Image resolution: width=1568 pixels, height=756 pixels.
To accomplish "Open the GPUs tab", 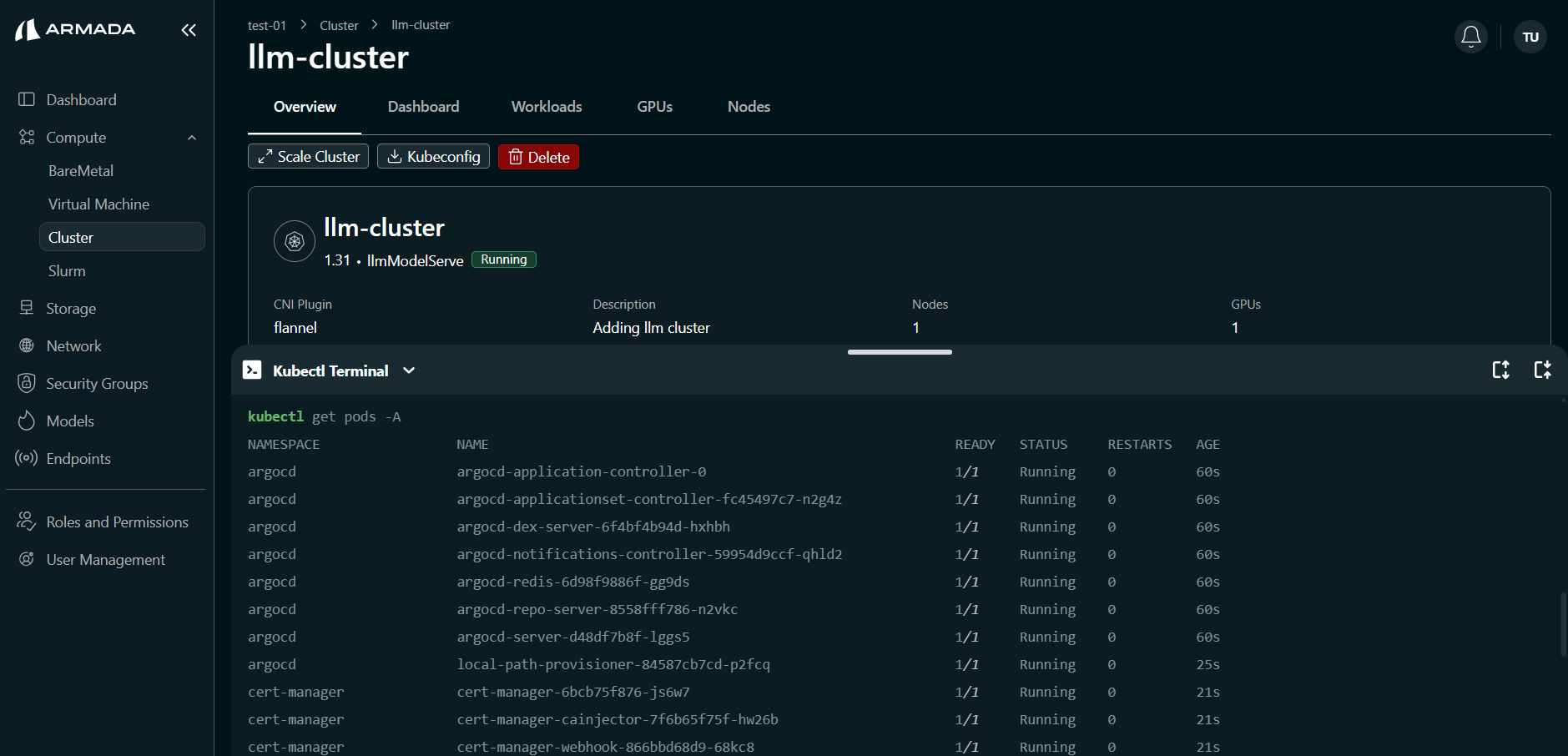I will 654,107.
